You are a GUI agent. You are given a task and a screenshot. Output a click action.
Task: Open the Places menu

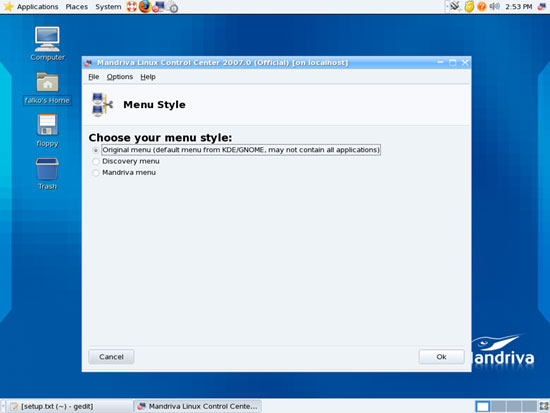(77, 7)
